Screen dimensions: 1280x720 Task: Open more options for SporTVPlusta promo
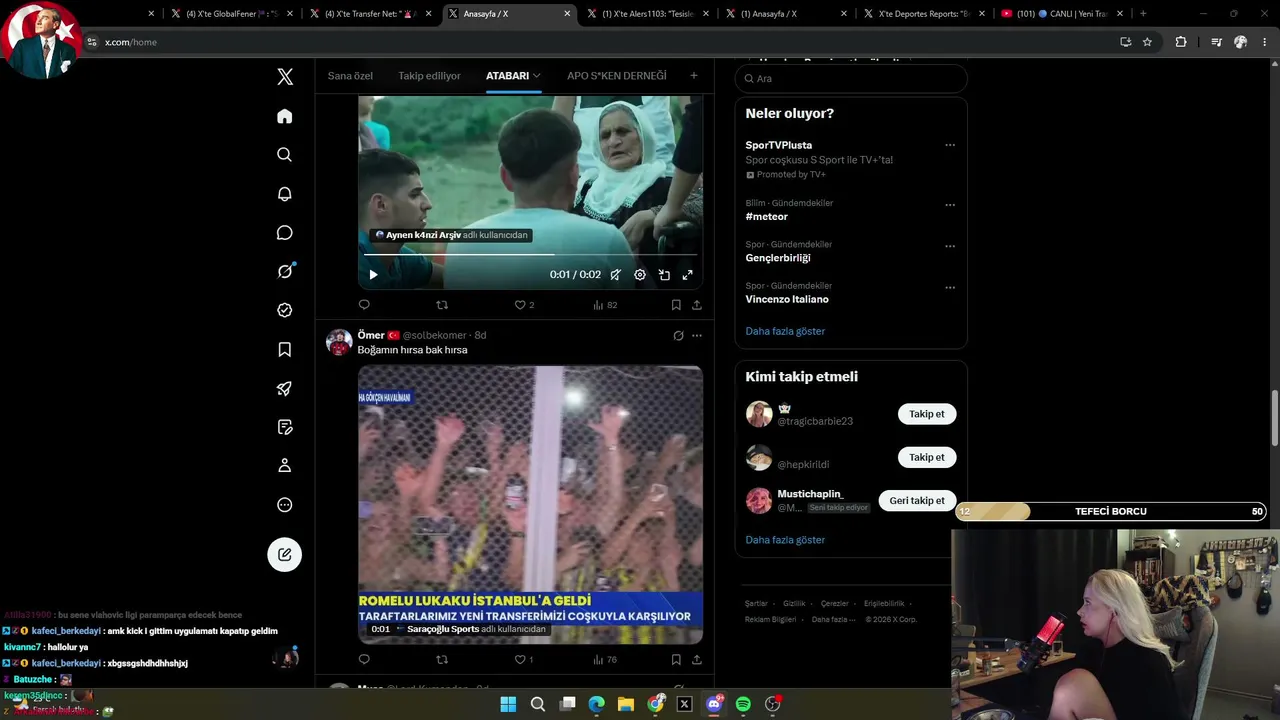pyautogui.click(x=950, y=145)
